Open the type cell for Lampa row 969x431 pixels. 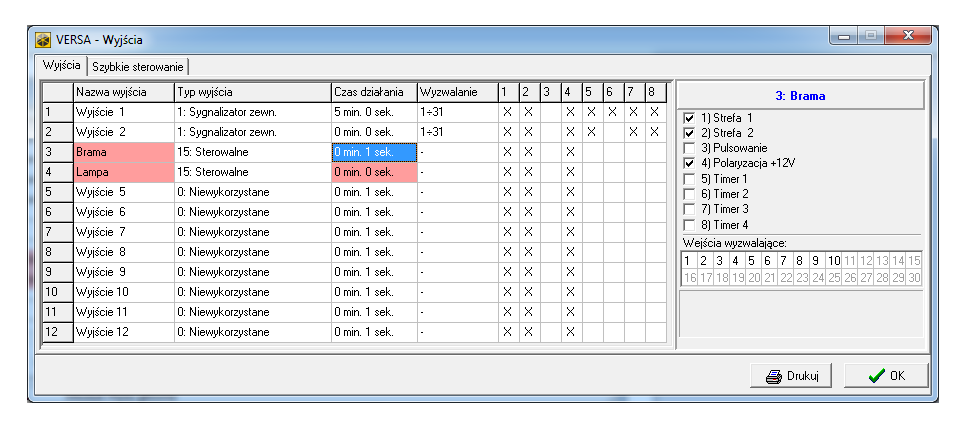[252, 172]
